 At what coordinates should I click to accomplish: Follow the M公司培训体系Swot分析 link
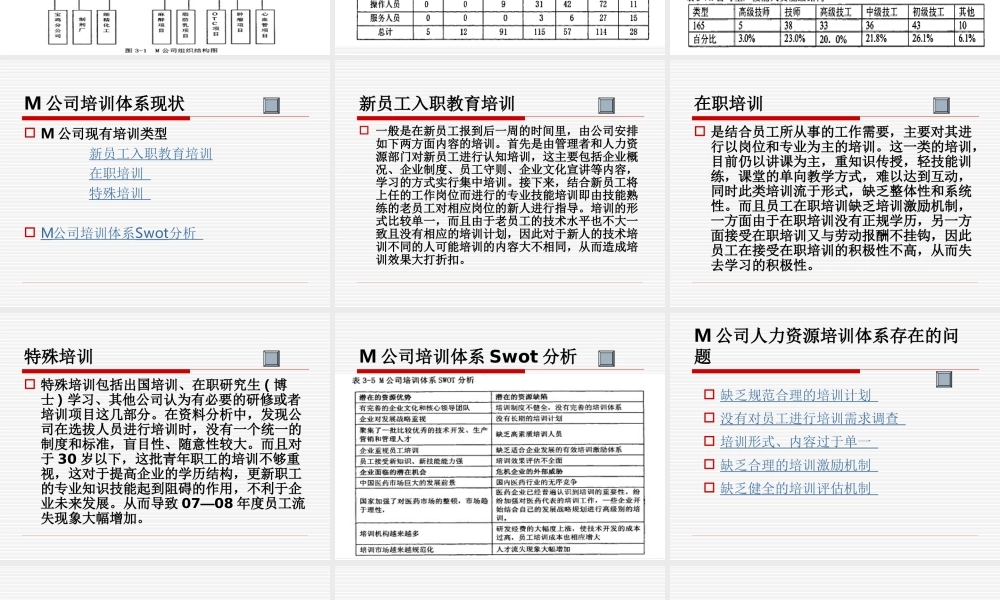(x=121, y=233)
